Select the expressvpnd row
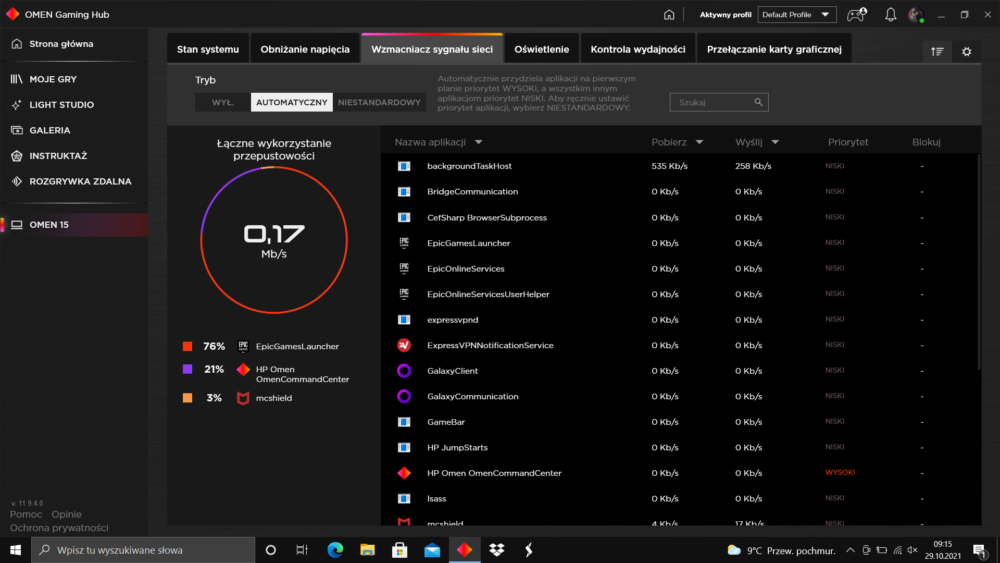This screenshot has width=1000, height=563. (678, 319)
